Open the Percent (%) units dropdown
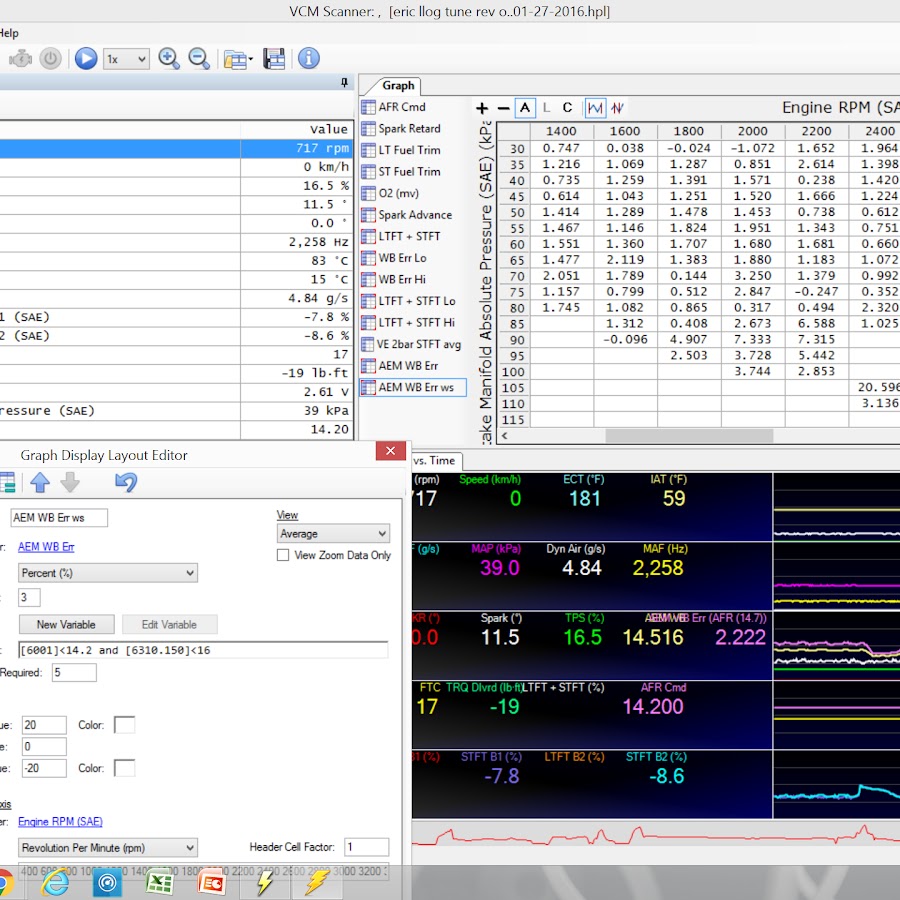This screenshot has width=900, height=900. pos(108,573)
